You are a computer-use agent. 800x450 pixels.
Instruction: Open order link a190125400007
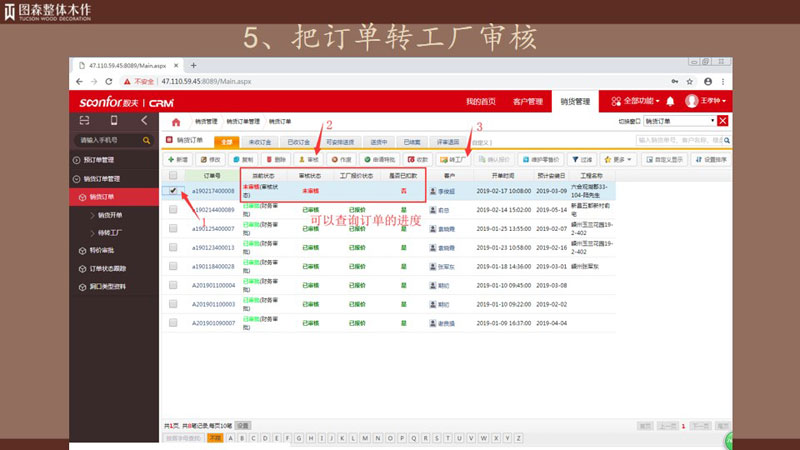point(213,229)
